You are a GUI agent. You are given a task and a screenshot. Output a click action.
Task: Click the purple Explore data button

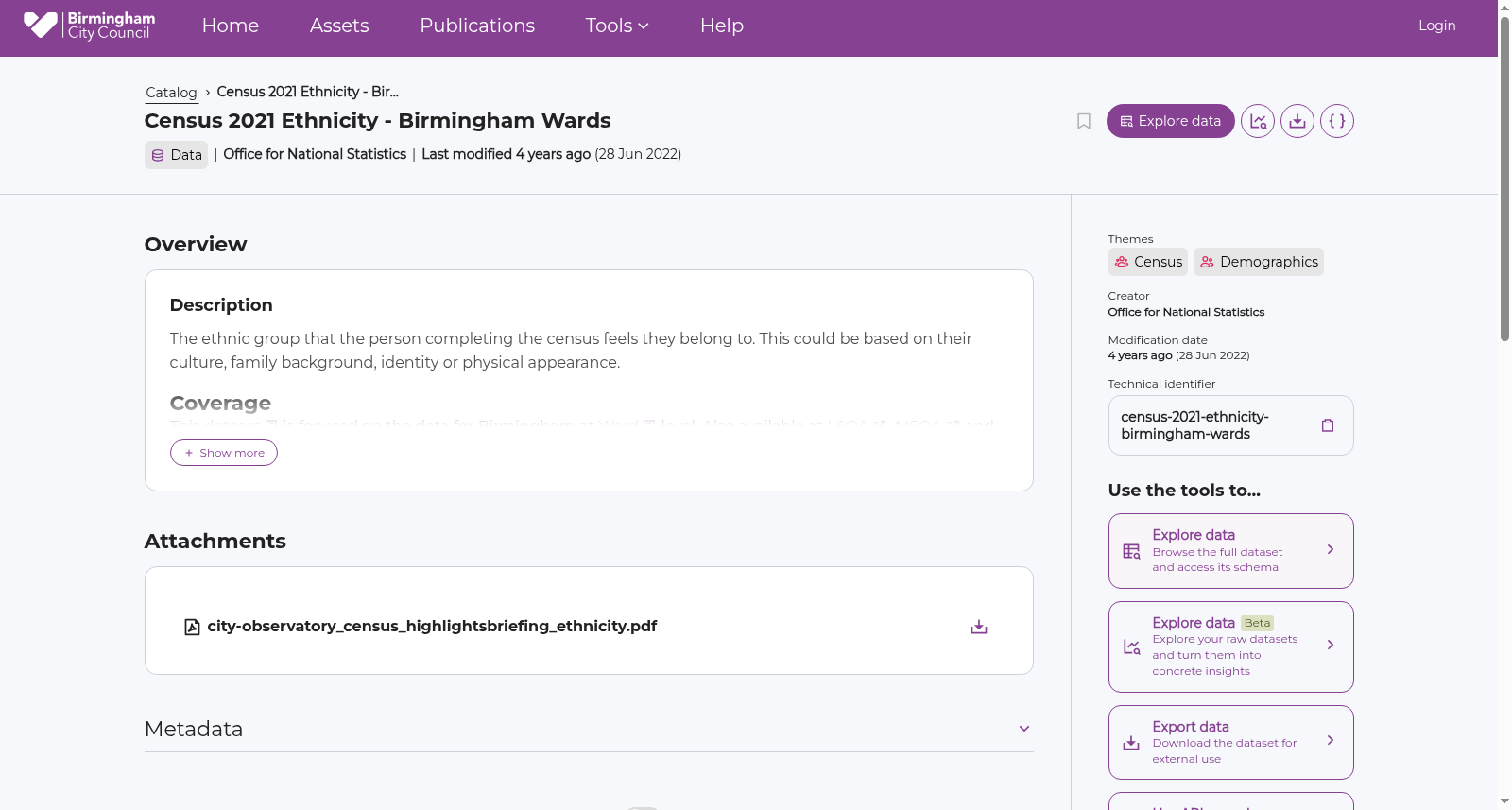[x=1171, y=121]
